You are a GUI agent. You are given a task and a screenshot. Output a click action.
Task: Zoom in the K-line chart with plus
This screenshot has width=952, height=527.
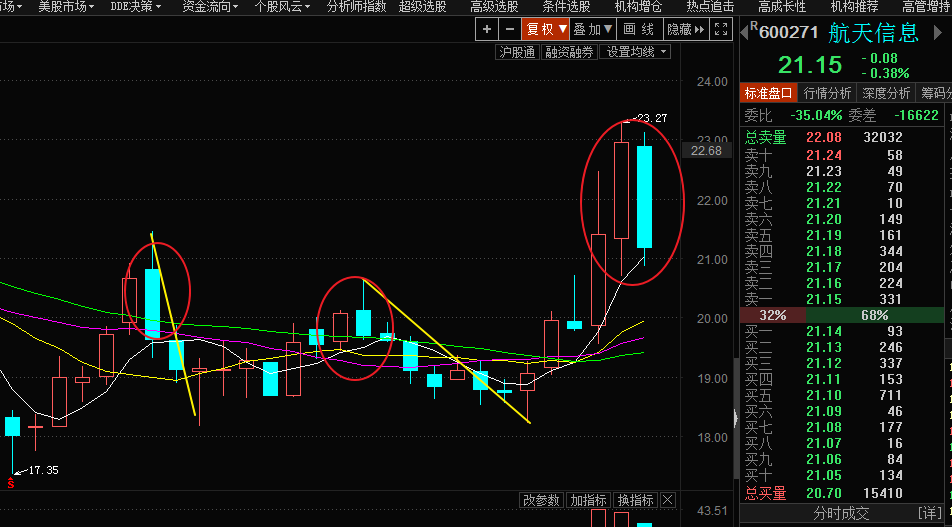486,29
